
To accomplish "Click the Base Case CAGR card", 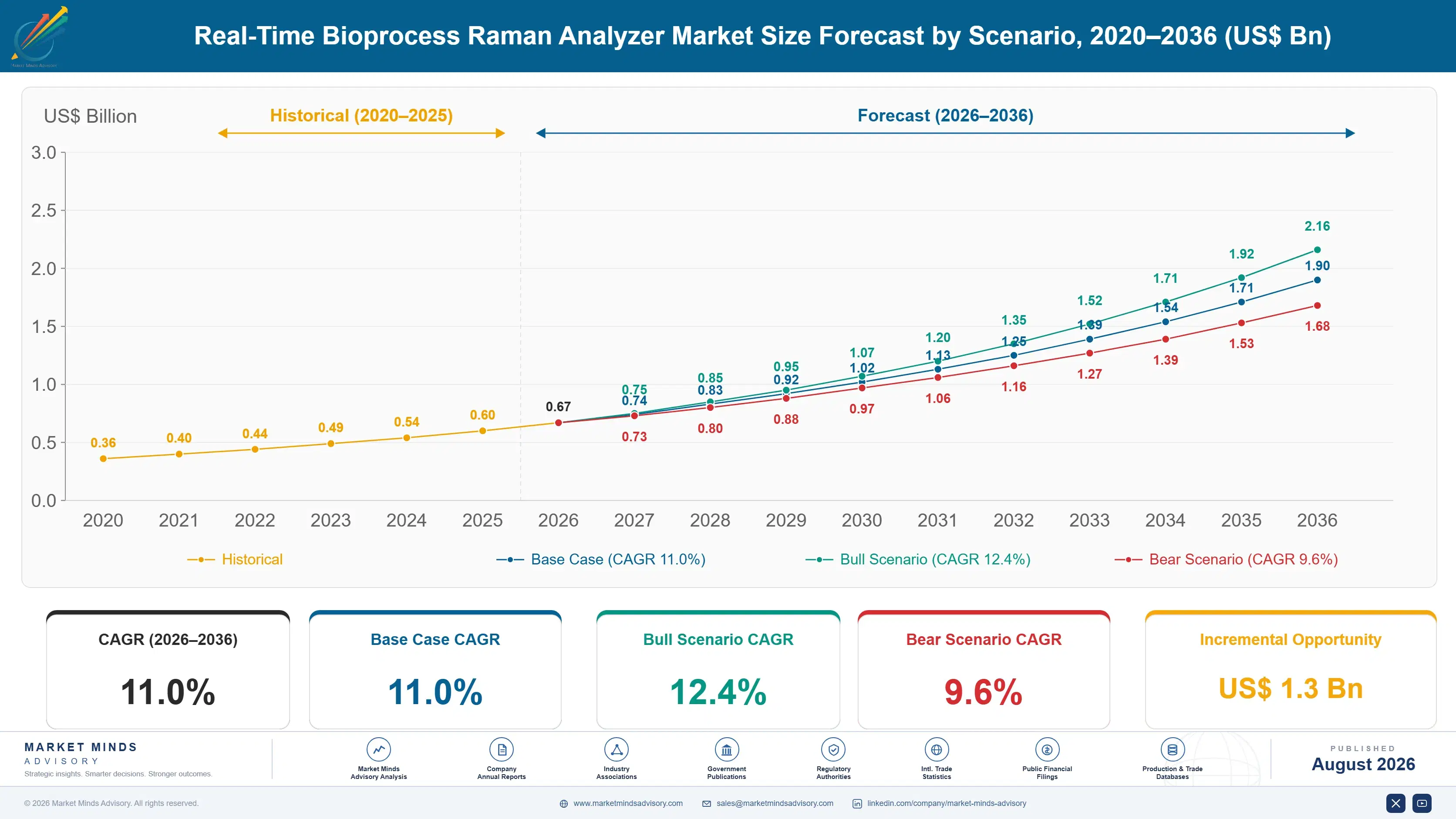I will click(x=435, y=670).
